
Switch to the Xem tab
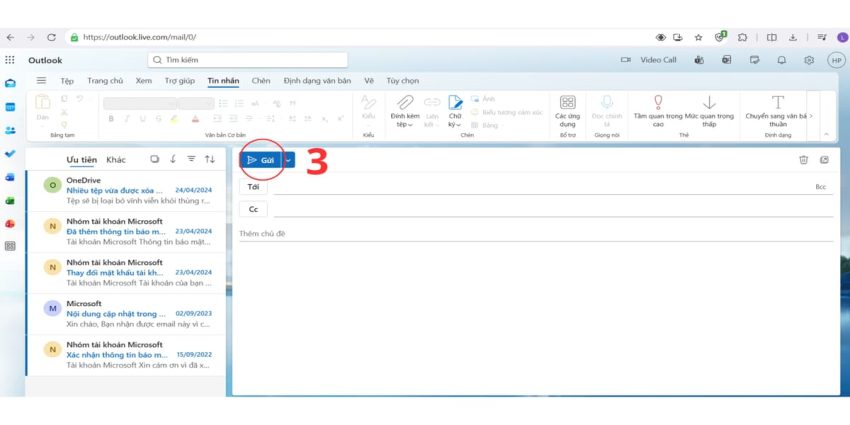point(144,81)
